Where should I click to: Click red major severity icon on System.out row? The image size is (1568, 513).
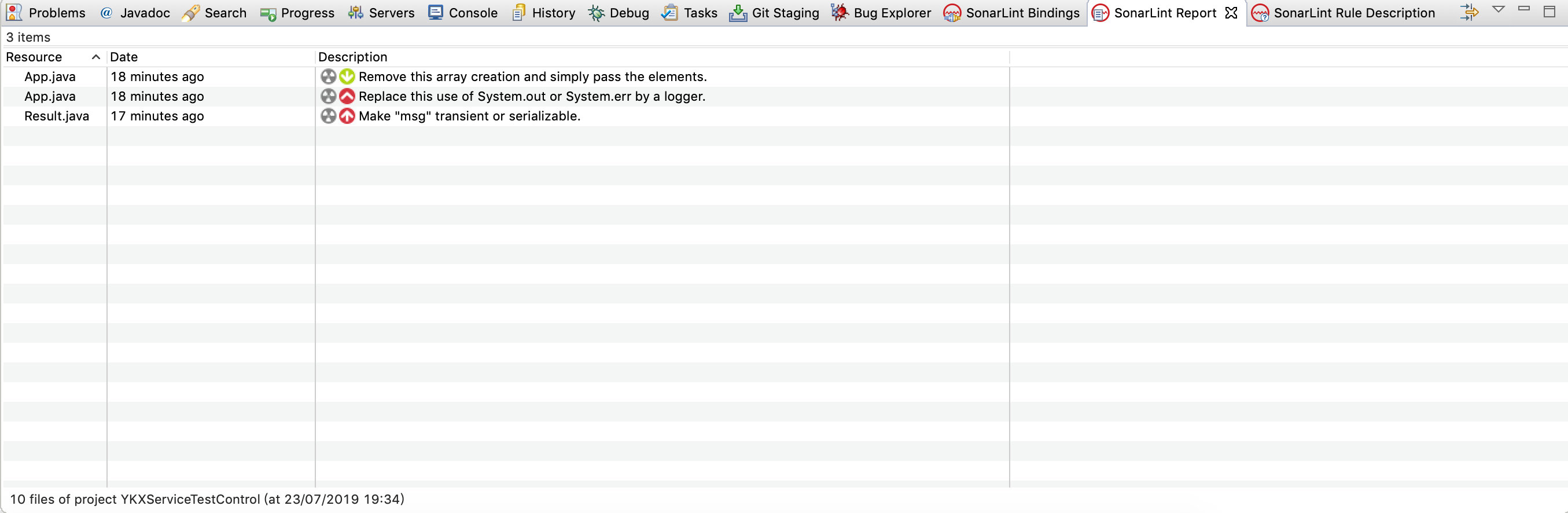347,96
